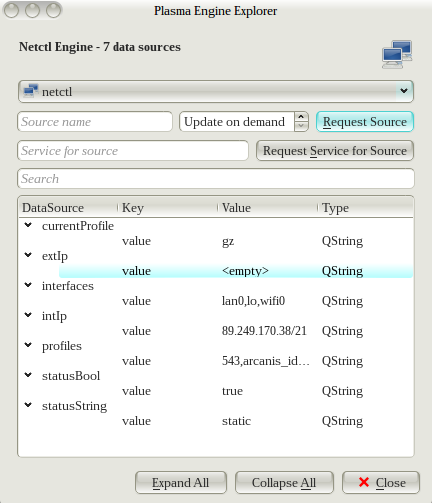
Task: Increase the update interval with up arrow
Action: [x=301, y=117]
